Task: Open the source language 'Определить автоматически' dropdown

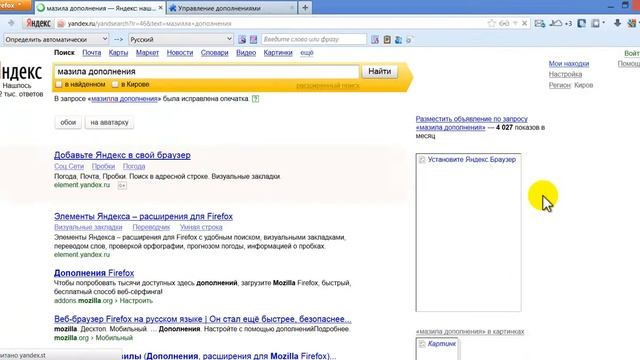Action: click(x=56, y=39)
